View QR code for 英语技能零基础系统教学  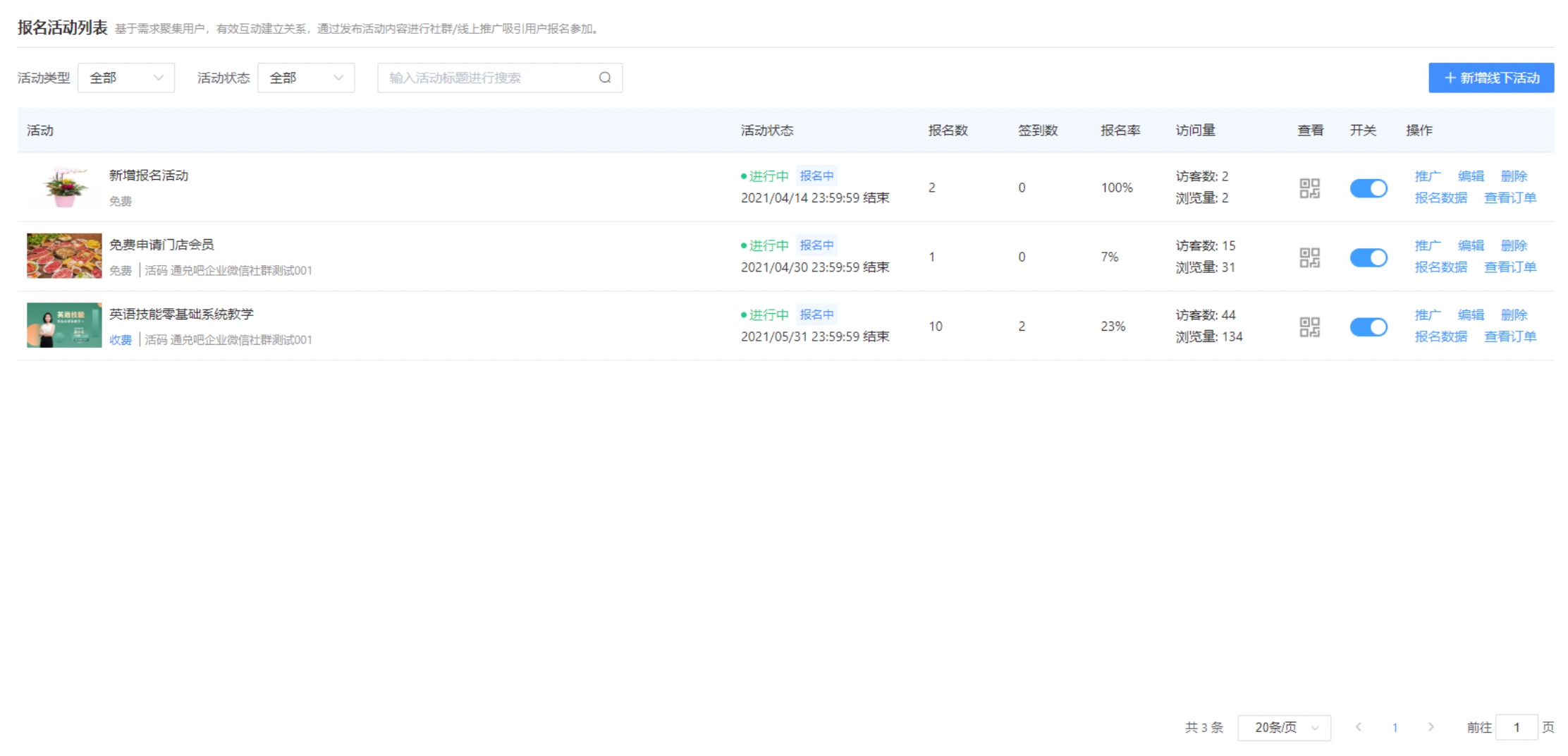1309,327
